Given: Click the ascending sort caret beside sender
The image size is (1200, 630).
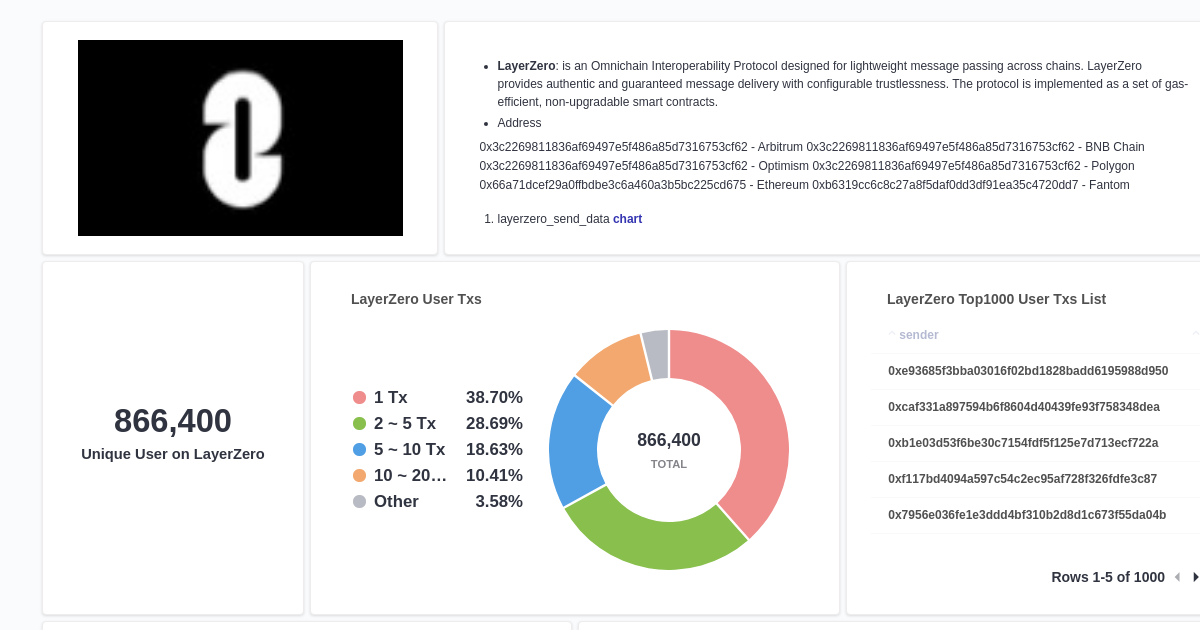Looking at the screenshot, I should [x=891, y=331].
